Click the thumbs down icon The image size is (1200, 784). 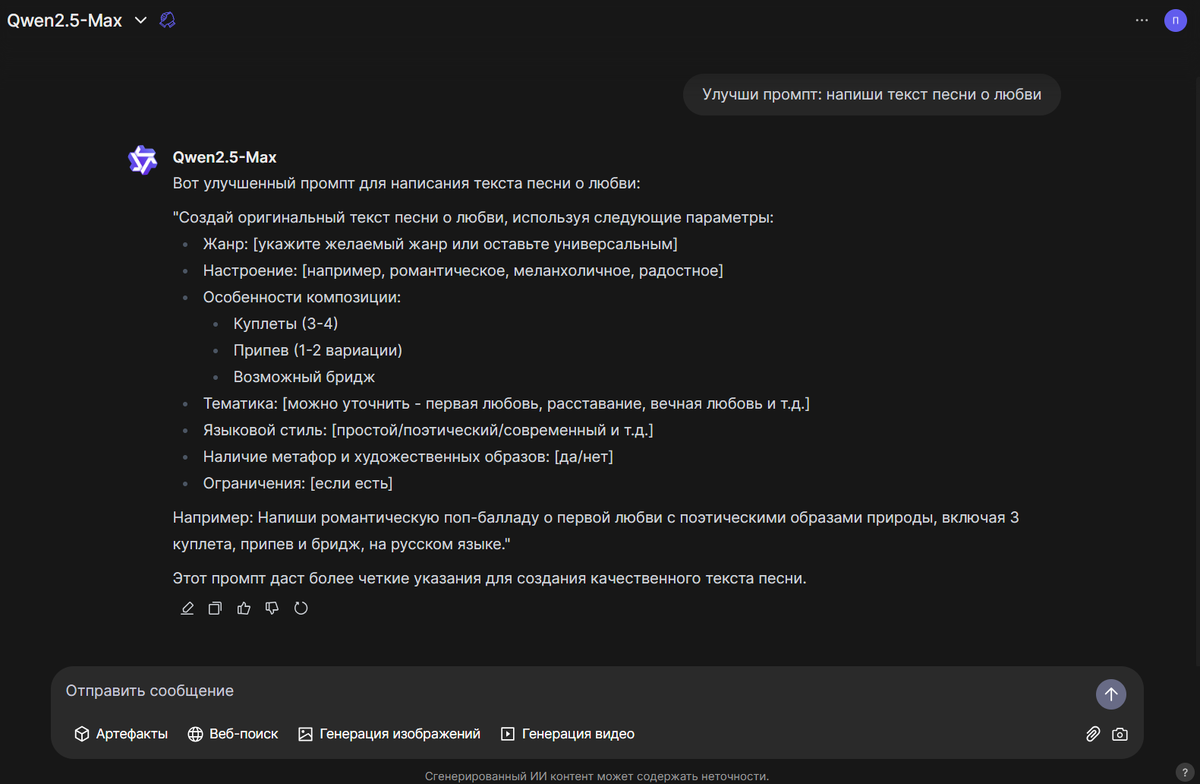272,608
